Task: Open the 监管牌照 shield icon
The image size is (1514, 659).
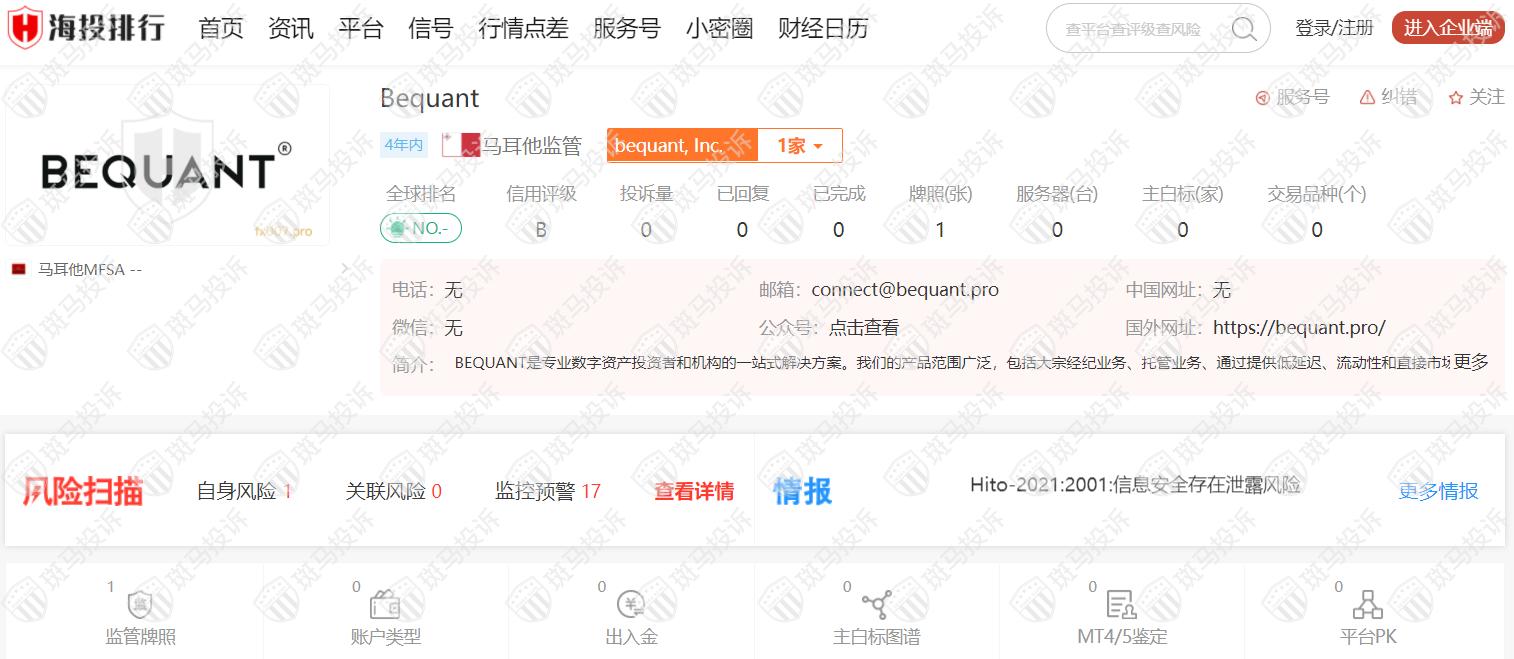Action: coord(140,605)
